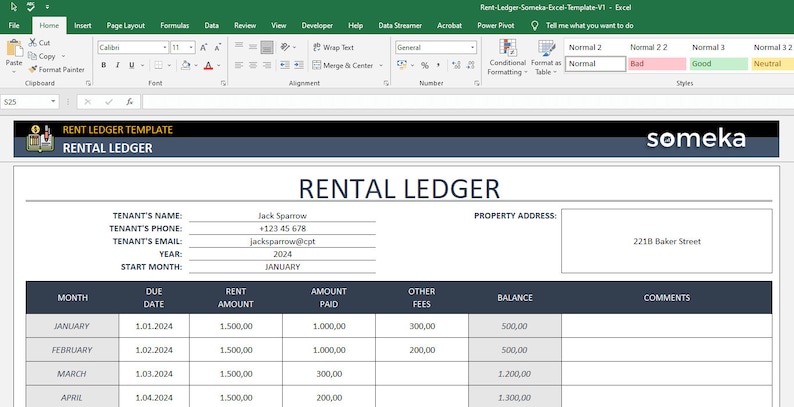Click in the formula bar

tap(467, 102)
